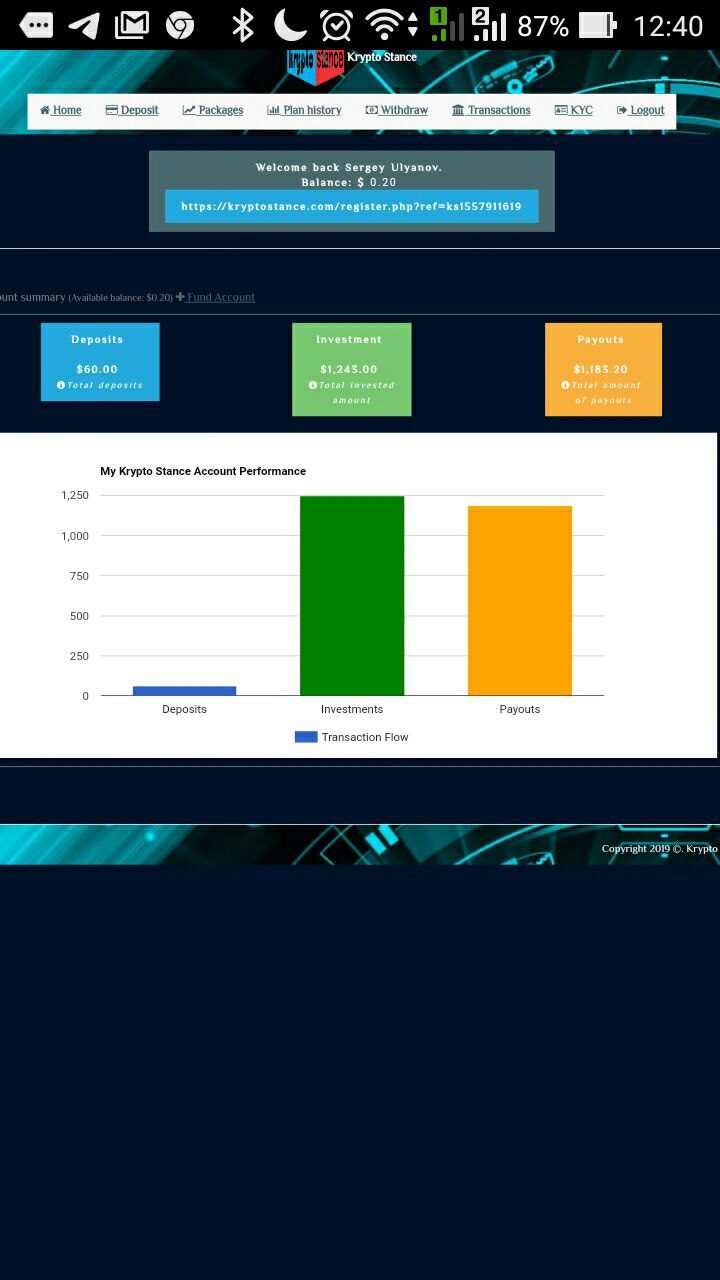The height and width of the screenshot is (1280, 720).
Task: Open the Packages menu item
Action: pos(213,110)
